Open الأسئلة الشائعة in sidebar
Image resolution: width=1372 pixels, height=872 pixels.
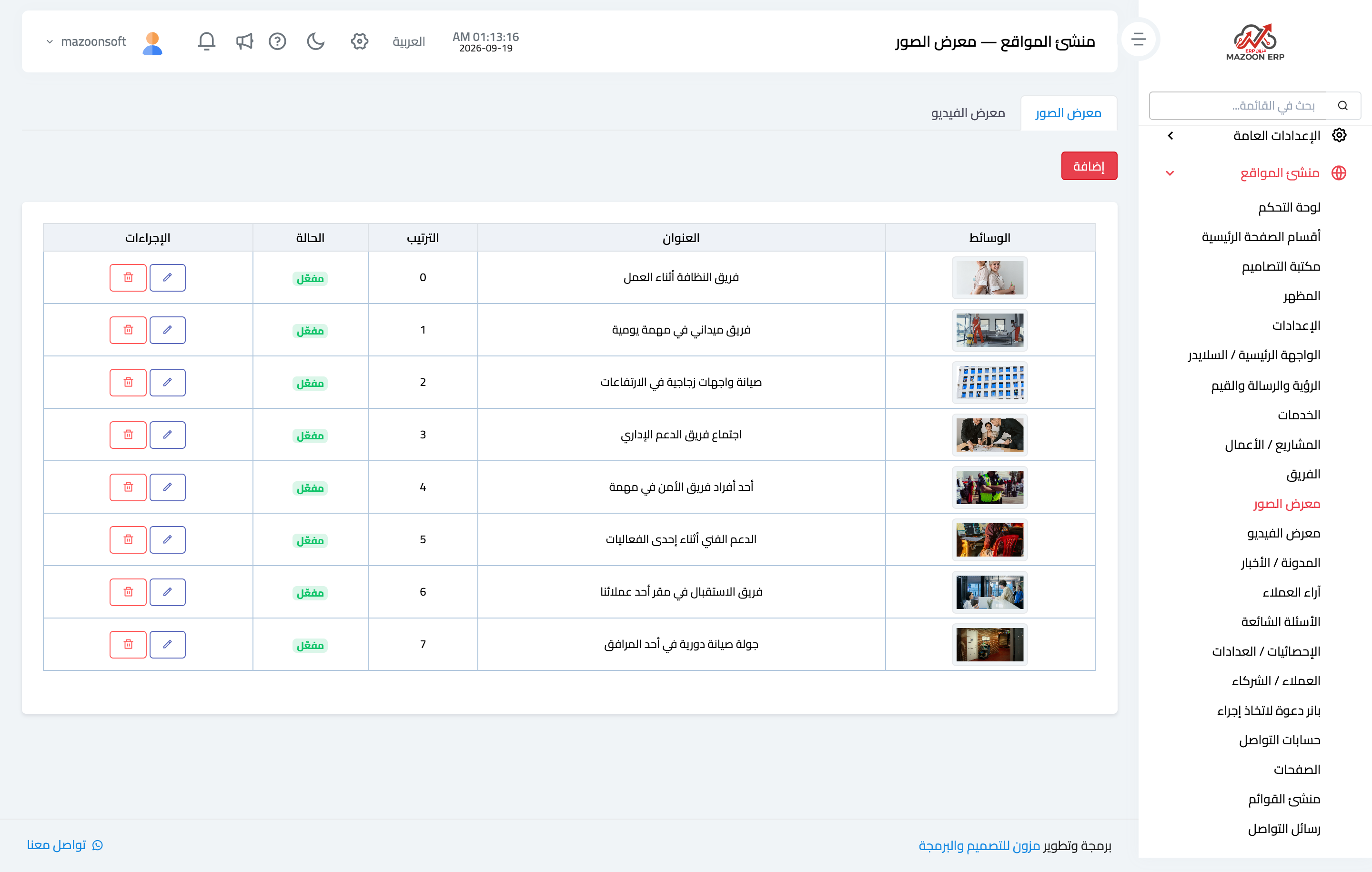tap(1280, 622)
